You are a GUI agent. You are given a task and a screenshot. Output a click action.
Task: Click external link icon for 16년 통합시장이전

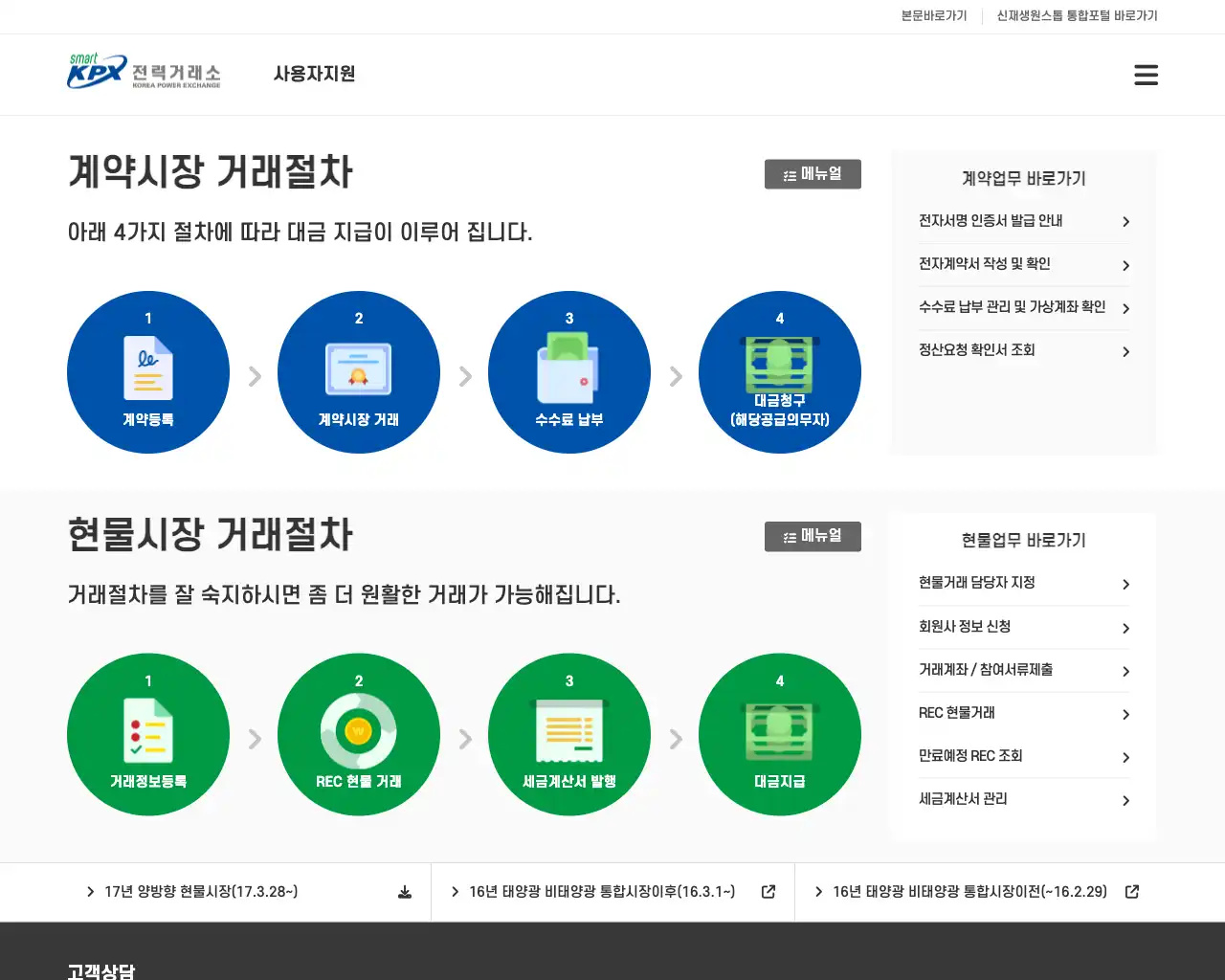pyautogui.click(x=1132, y=892)
